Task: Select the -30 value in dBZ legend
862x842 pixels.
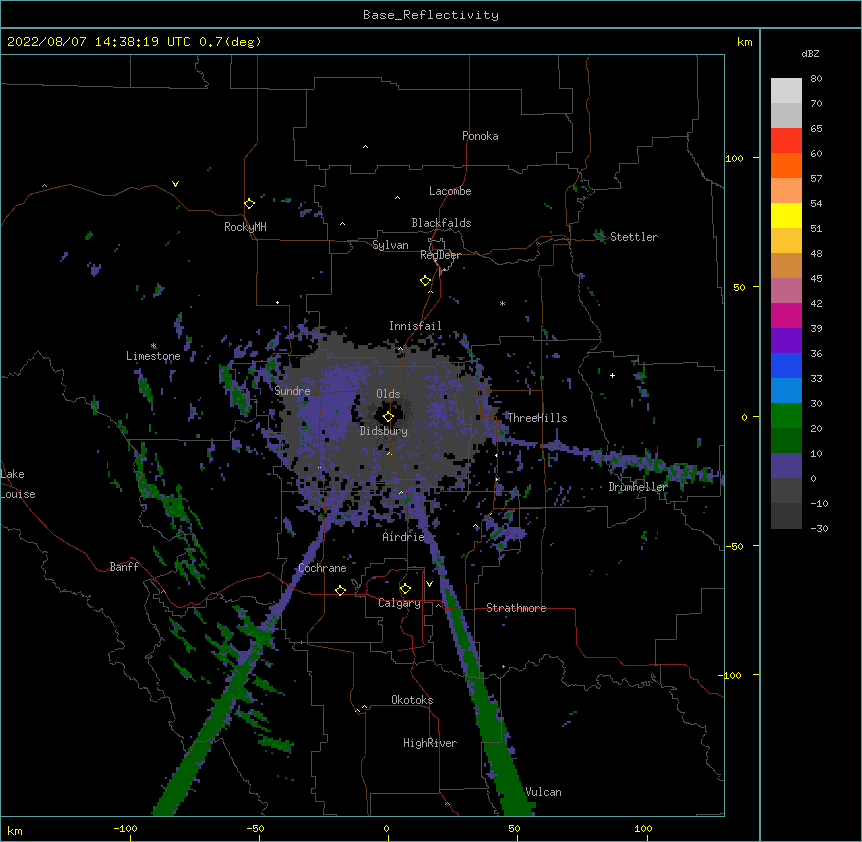Action: (x=819, y=529)
